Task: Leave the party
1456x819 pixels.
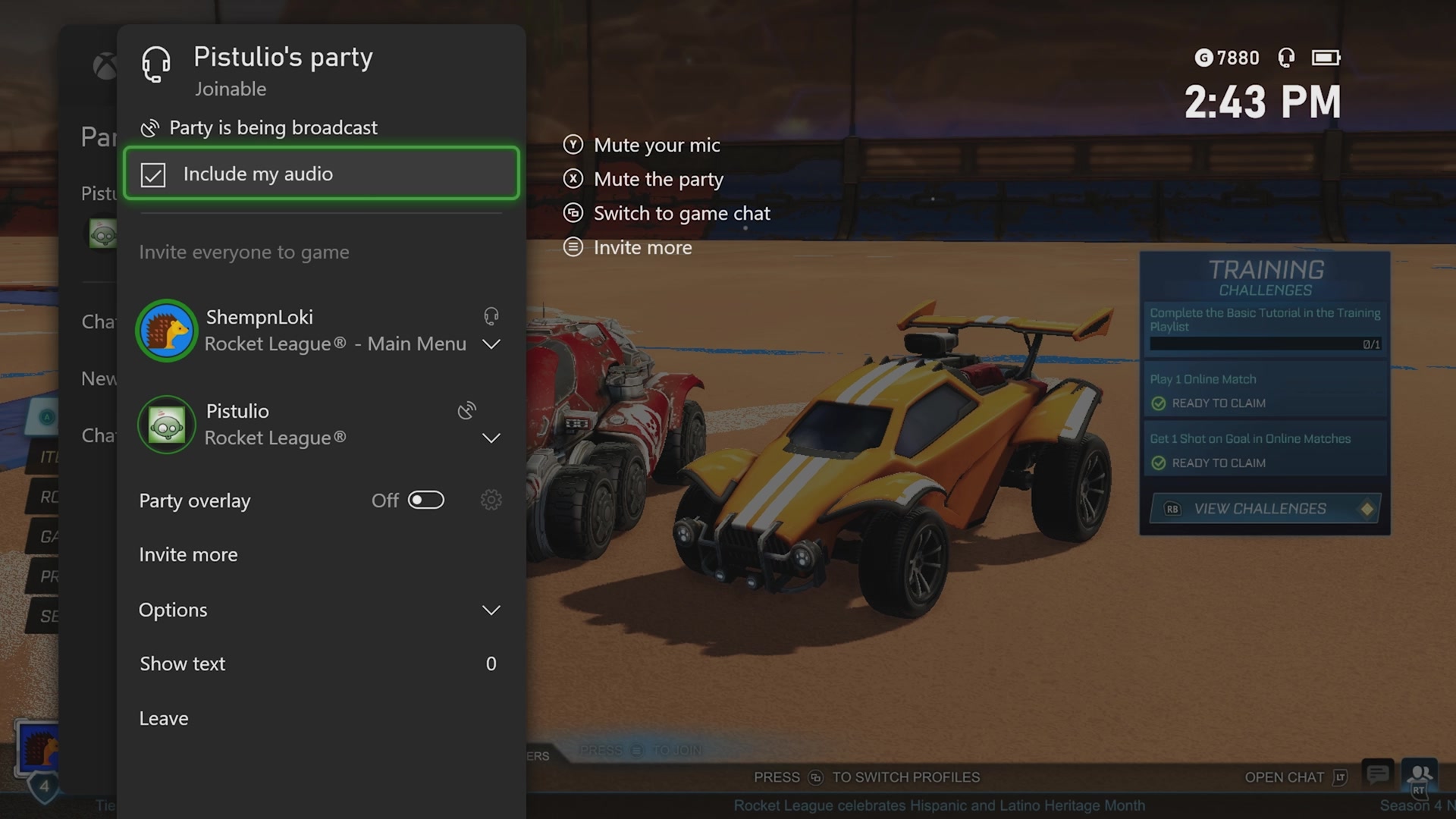Action: [163, 718]
